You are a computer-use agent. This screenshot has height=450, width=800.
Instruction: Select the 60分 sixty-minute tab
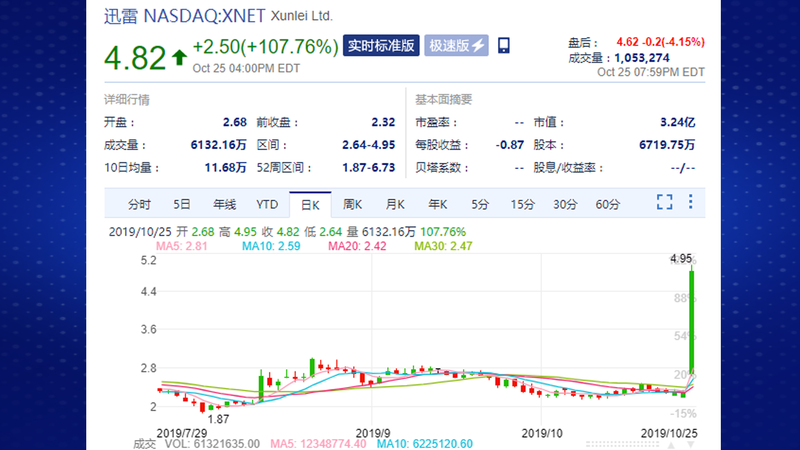[x=608, y=205]
